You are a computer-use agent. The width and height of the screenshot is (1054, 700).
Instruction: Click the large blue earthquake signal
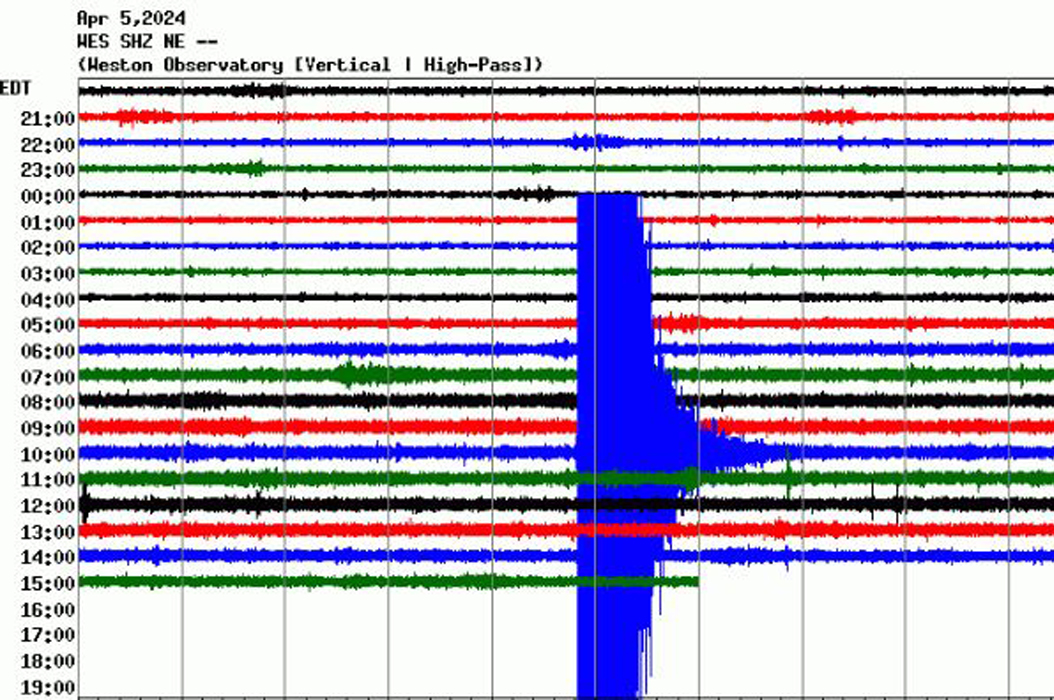[x=610, y=400]
